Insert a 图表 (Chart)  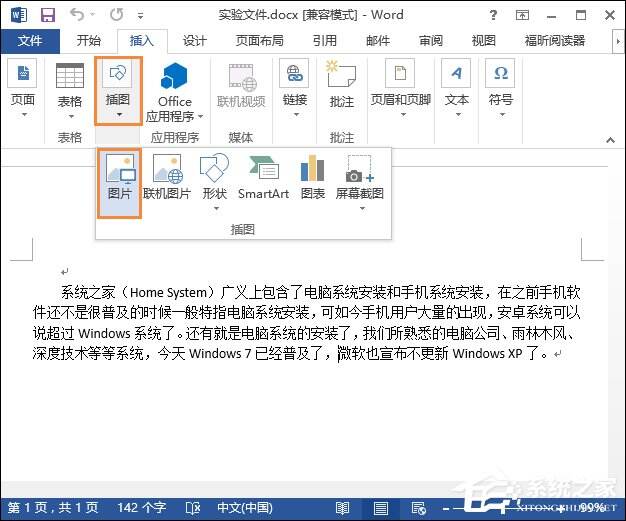(x=313, y=177)
